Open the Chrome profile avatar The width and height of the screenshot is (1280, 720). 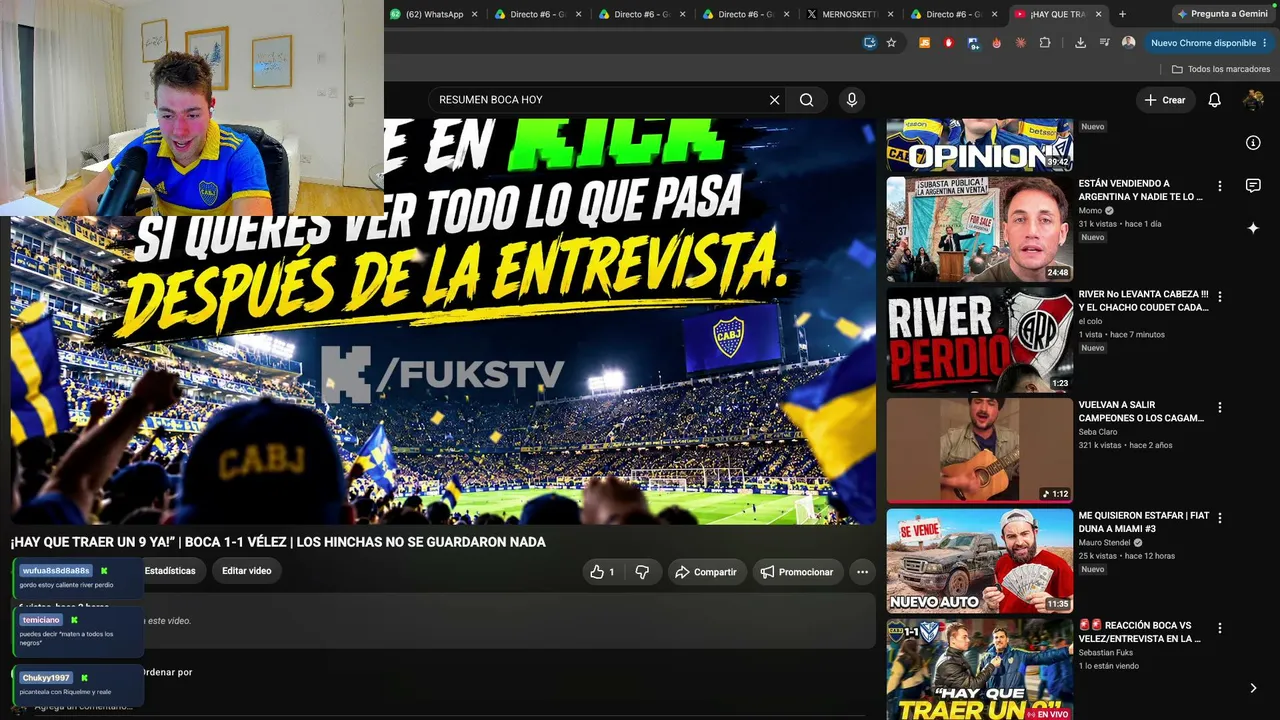1128,43
